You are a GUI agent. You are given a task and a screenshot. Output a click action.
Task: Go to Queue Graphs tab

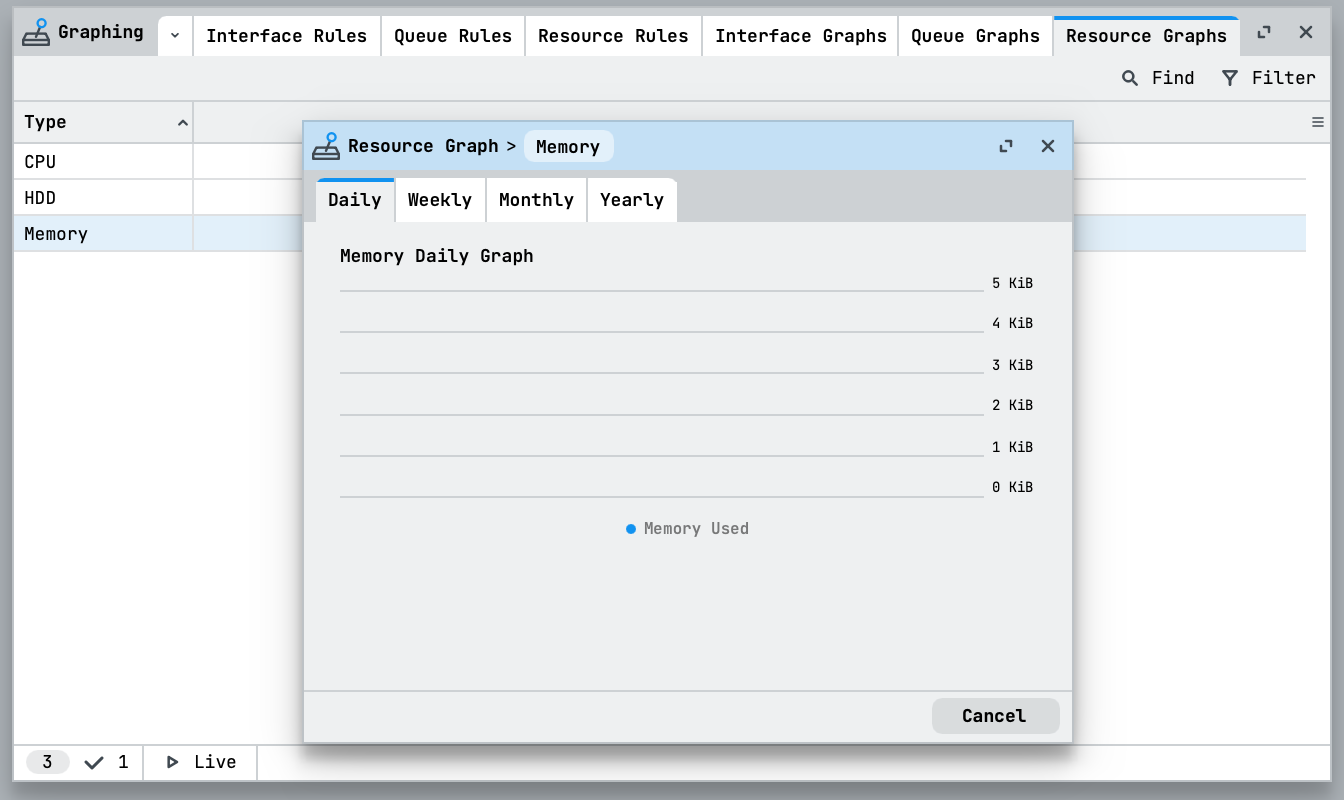click(976, 36)
